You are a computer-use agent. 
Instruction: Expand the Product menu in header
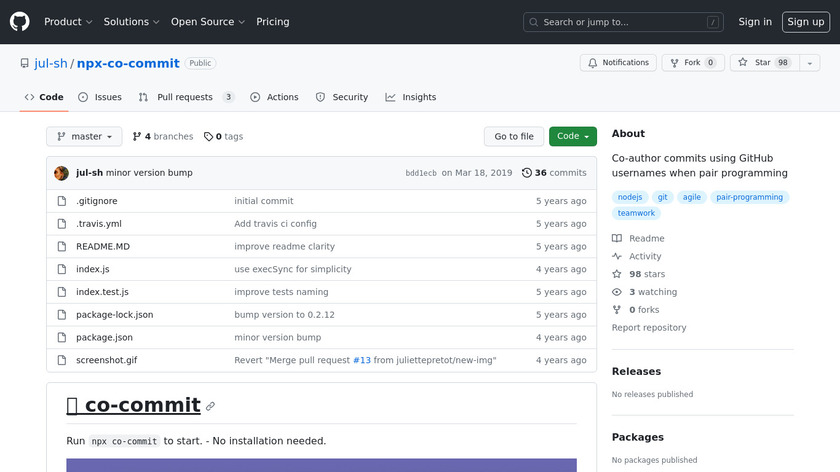[68, 22]
